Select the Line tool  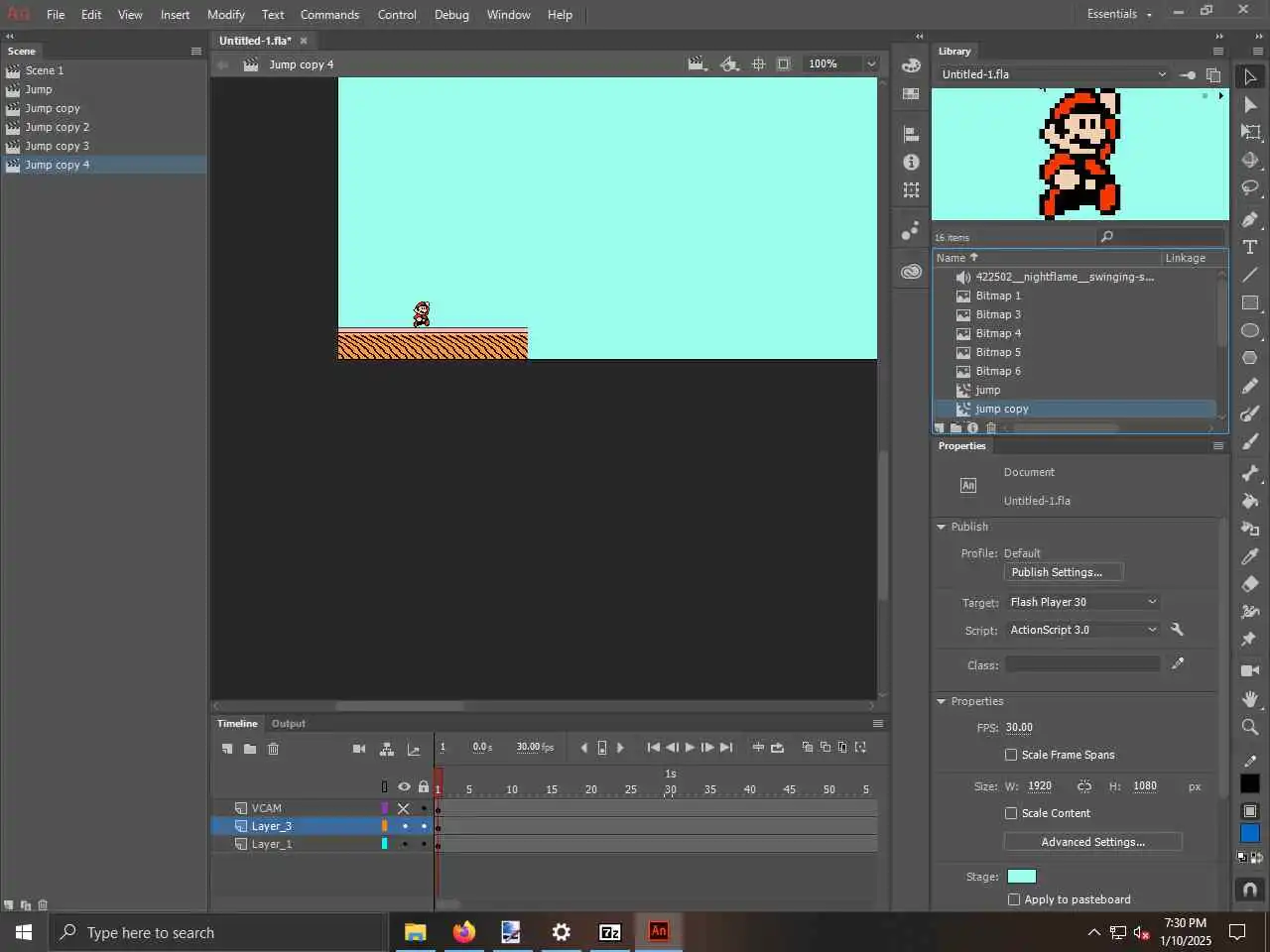click(x=1250, y=275)
